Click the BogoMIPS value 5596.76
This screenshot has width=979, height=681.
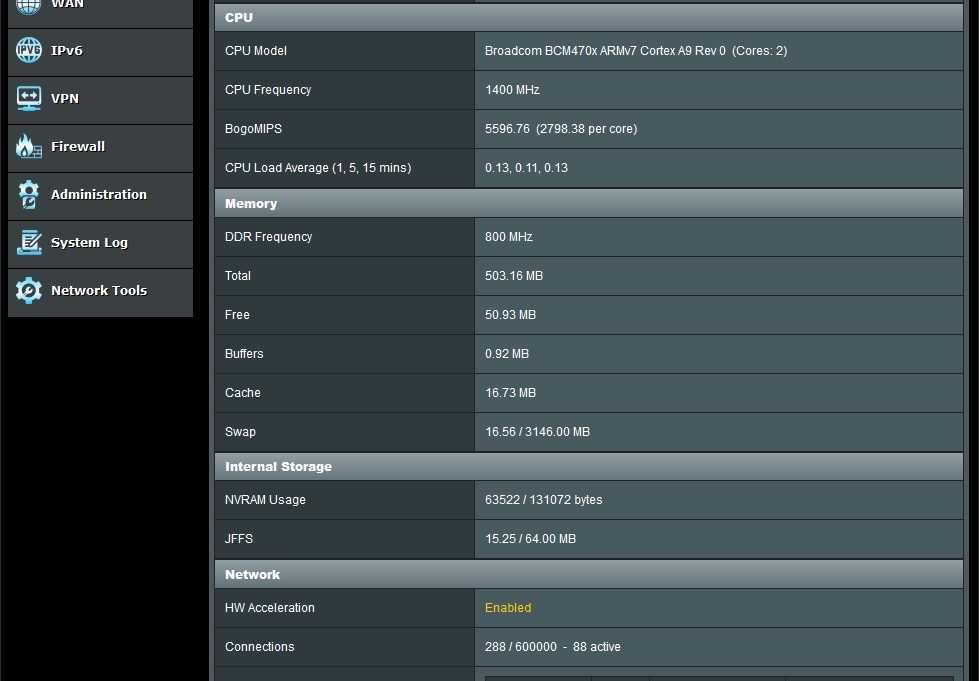pos(561,129)
